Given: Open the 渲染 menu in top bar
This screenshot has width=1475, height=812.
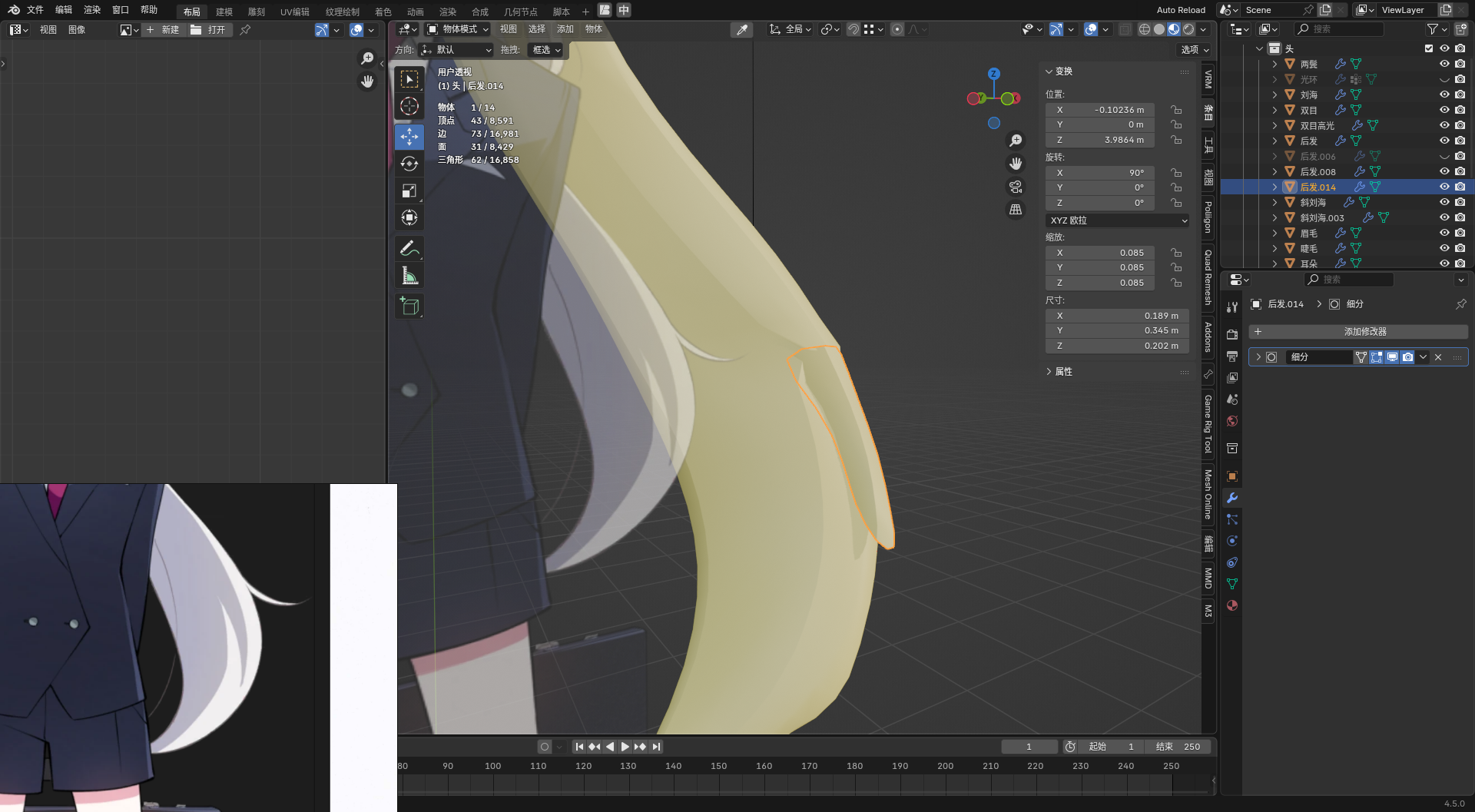Looking at the screenshot, I should 92,10.
